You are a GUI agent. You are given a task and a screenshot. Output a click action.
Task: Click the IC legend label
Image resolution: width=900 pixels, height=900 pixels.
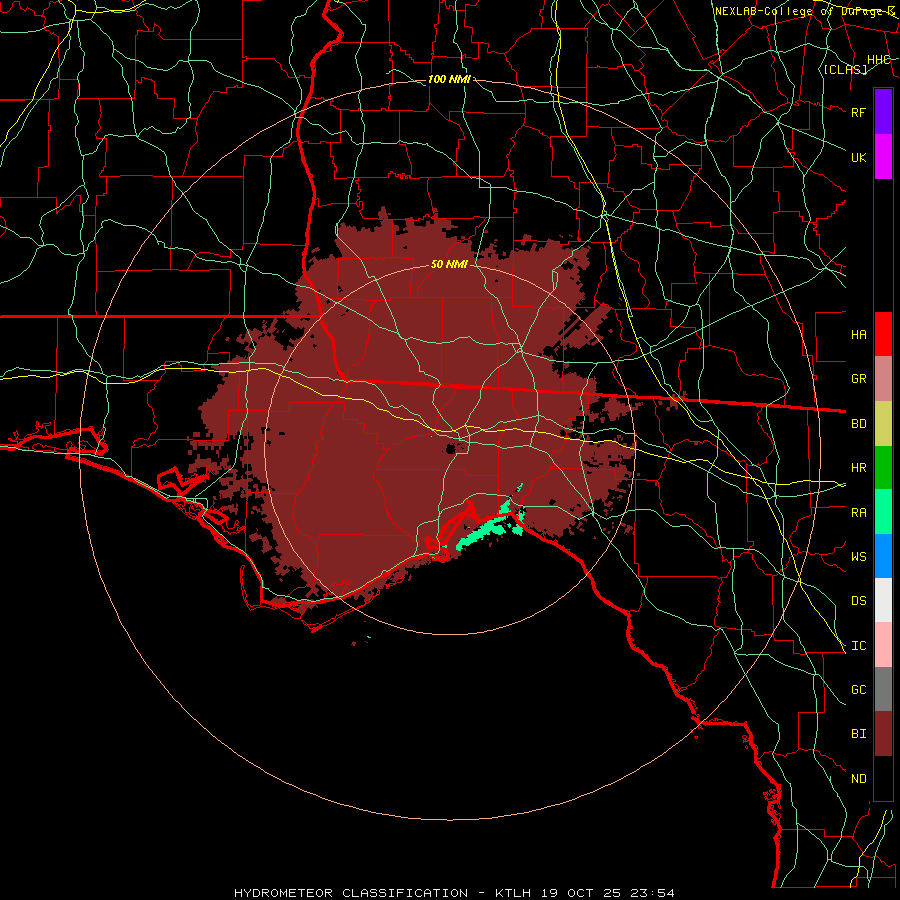pyautogui.click(x=858, y=645)
